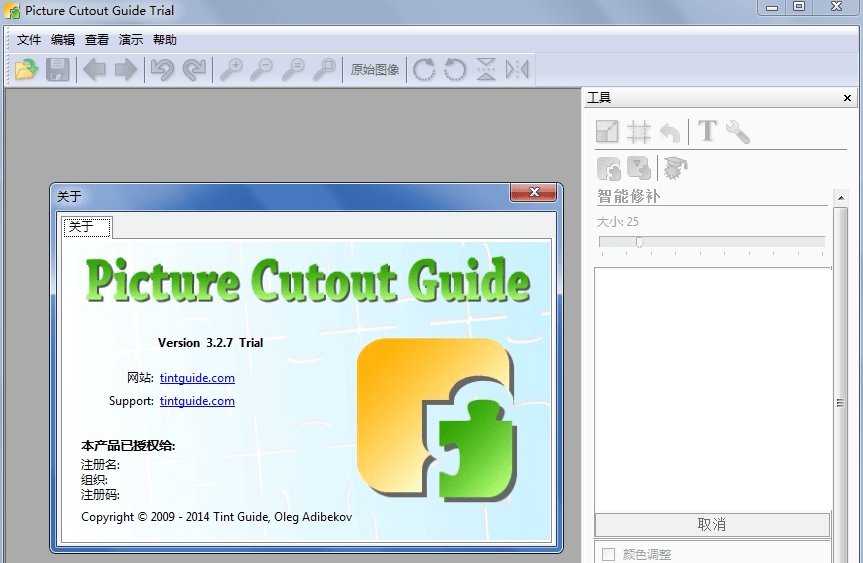Image resolution: width=863 pixels, height=563 pixels.
Task: Show the 原始图像 original image
Action: (x=375, y=69)
